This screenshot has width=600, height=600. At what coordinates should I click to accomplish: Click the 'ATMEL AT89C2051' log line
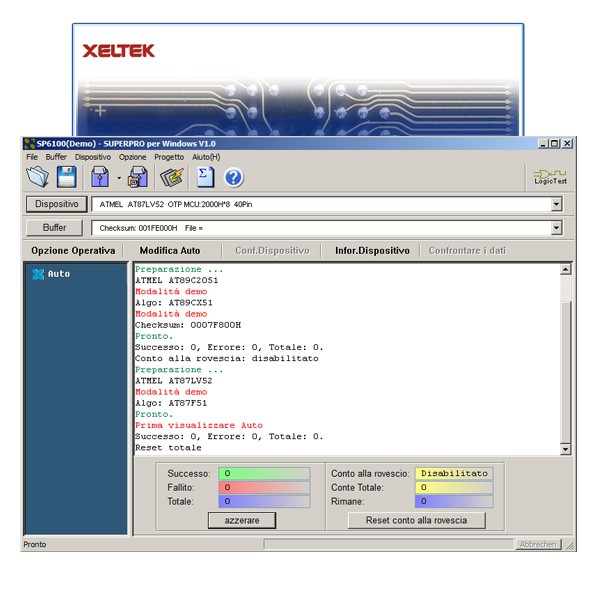point(176,280)
